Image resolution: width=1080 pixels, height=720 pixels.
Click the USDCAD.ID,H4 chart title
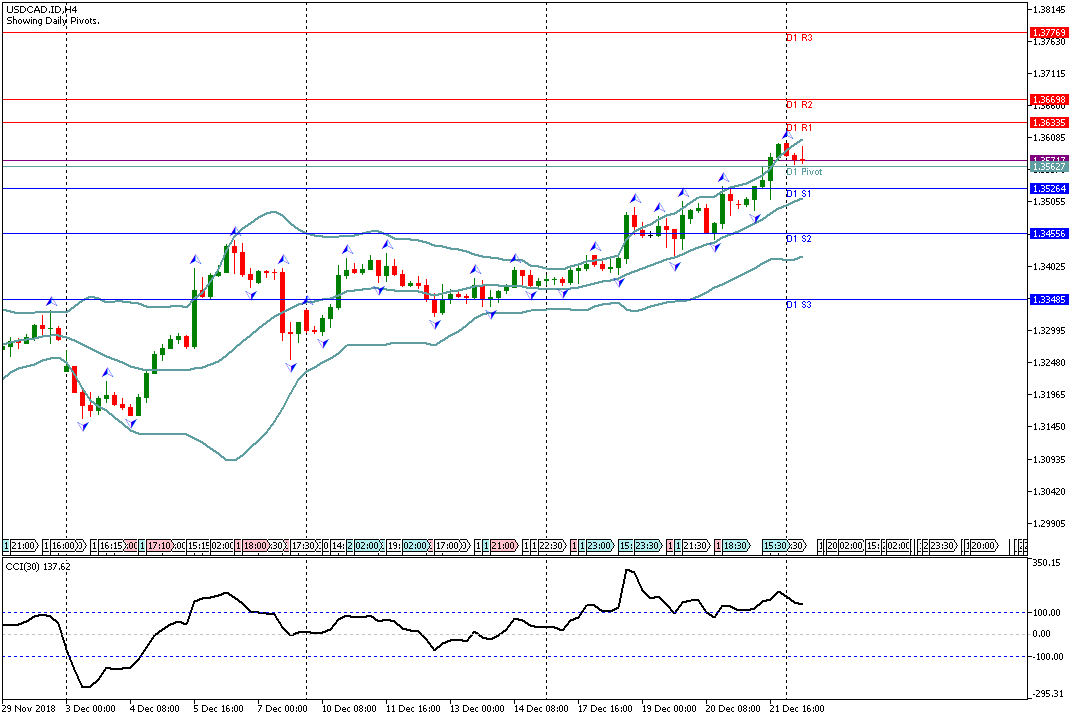41,10
